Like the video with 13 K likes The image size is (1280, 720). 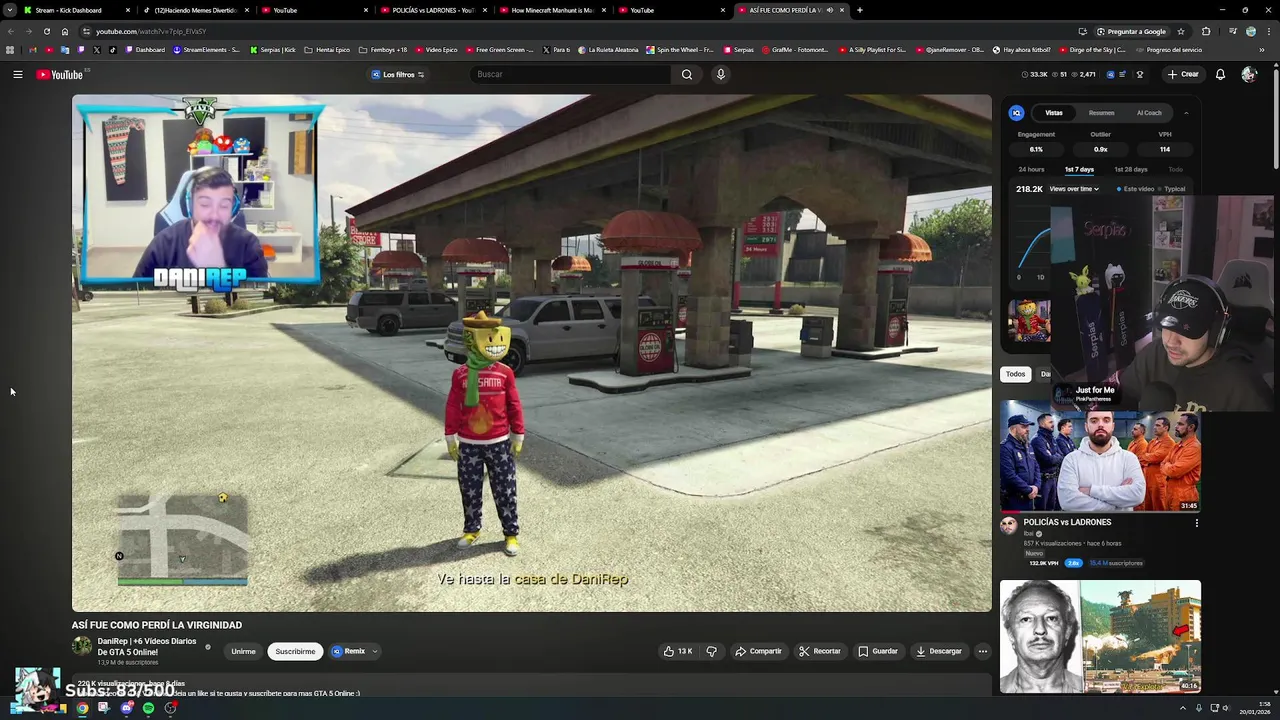[x=678, y=651]
